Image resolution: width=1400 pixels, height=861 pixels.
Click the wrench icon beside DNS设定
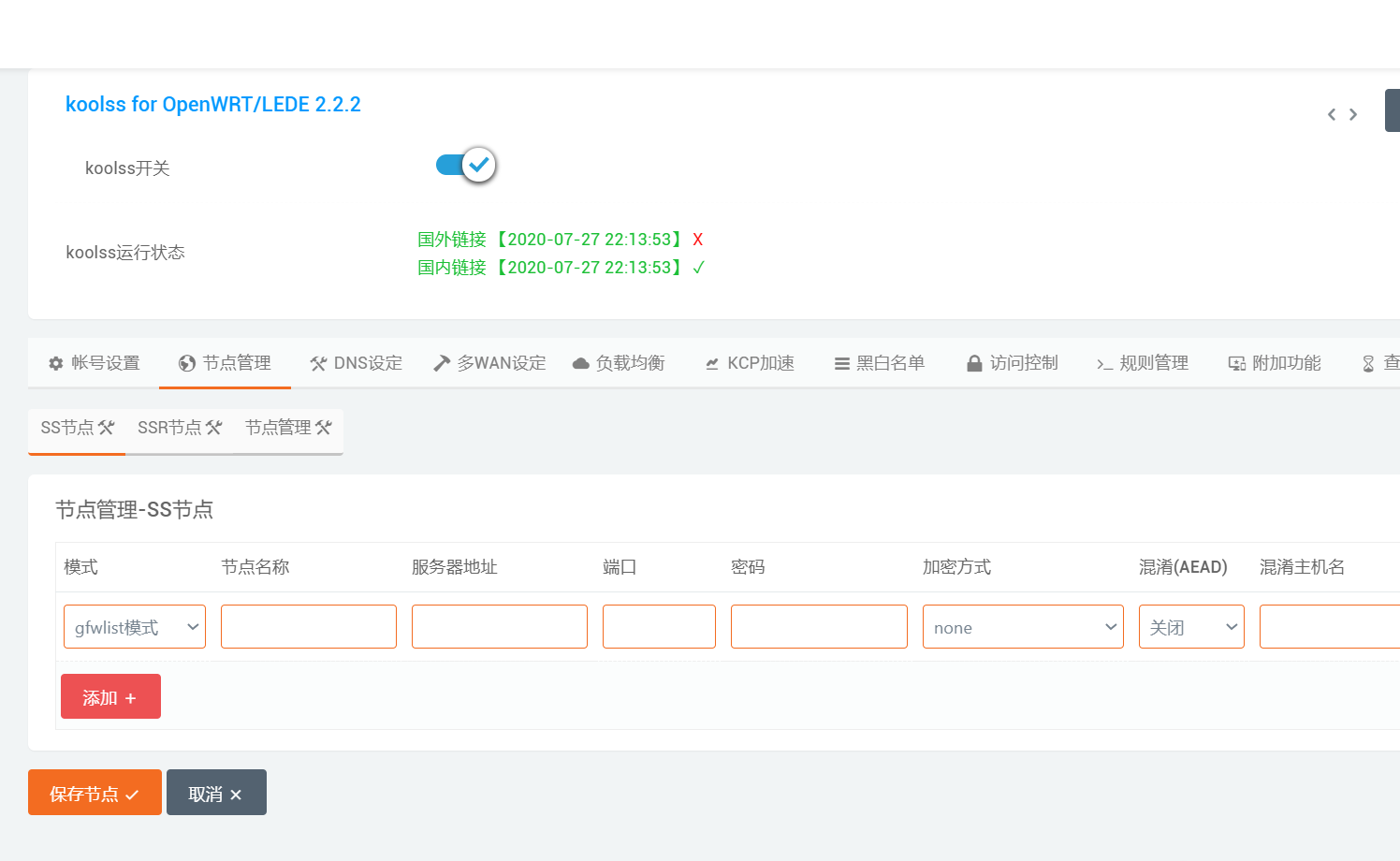coord(320,362)
